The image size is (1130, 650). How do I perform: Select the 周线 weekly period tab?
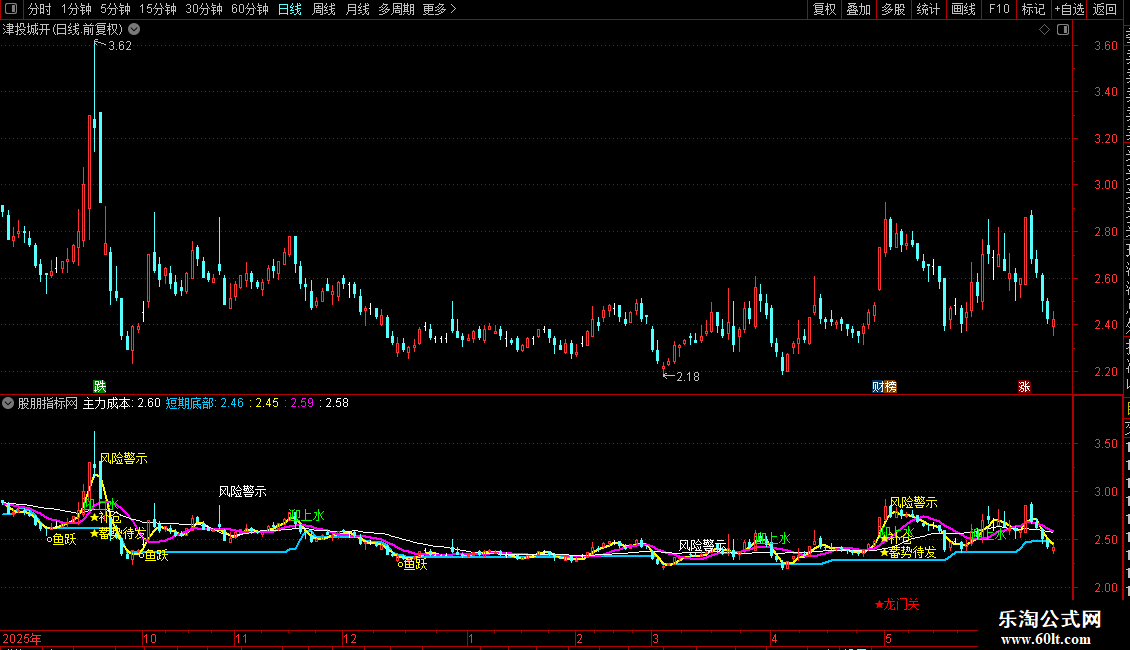coord(324,9)
